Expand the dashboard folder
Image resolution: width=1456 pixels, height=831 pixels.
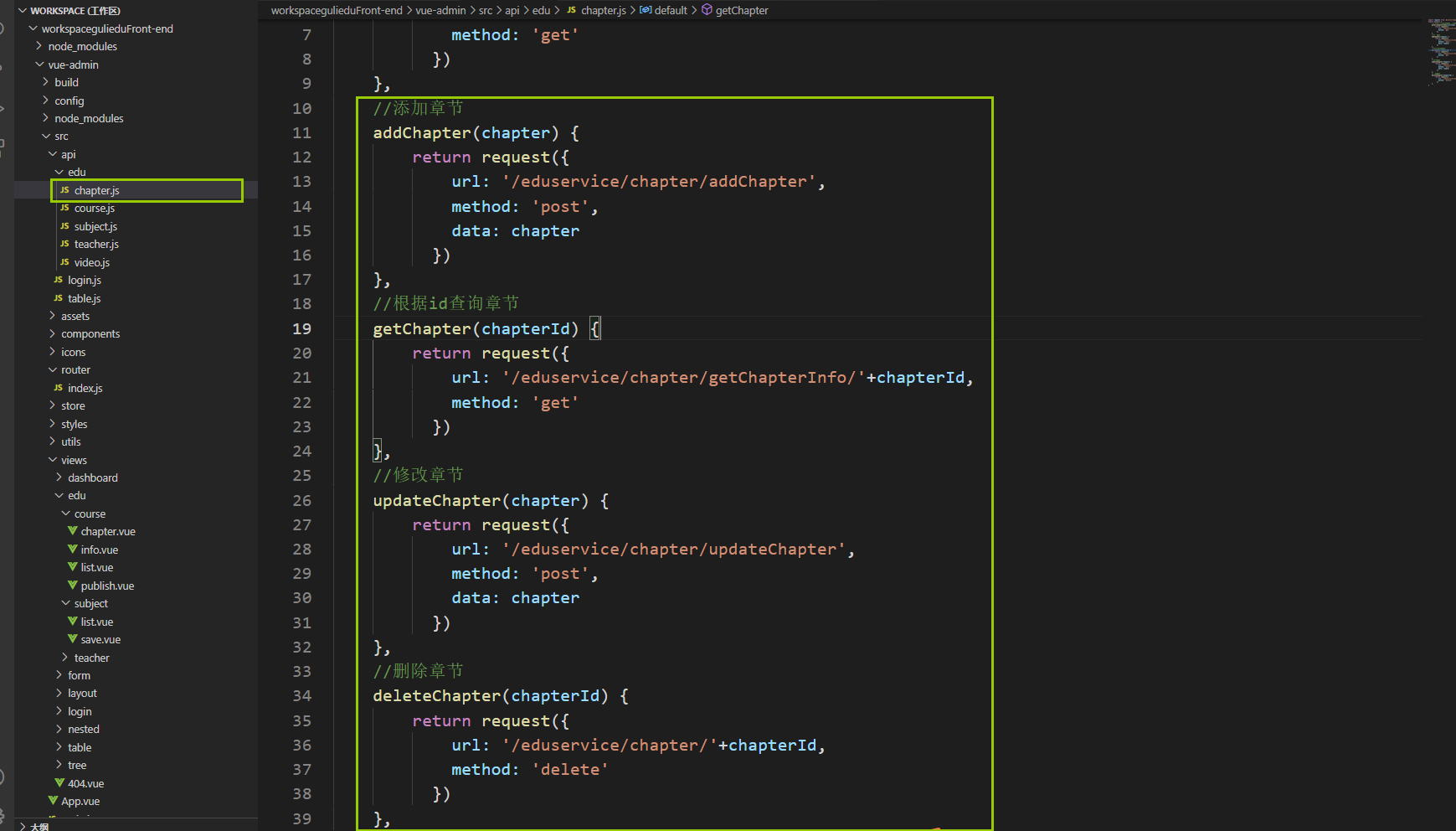pos(59,477)
